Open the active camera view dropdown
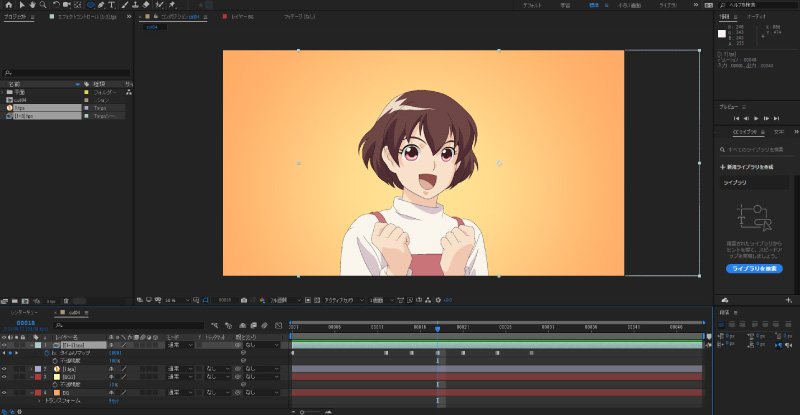The image size is (800, 415). point(344,300)
